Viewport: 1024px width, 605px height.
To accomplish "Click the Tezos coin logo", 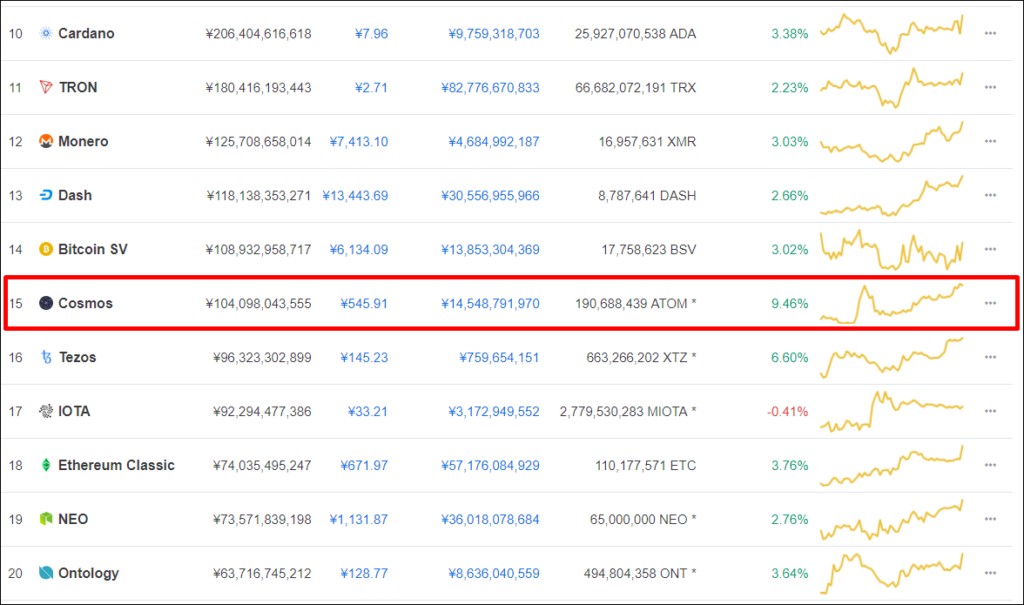I will [46, 357].
